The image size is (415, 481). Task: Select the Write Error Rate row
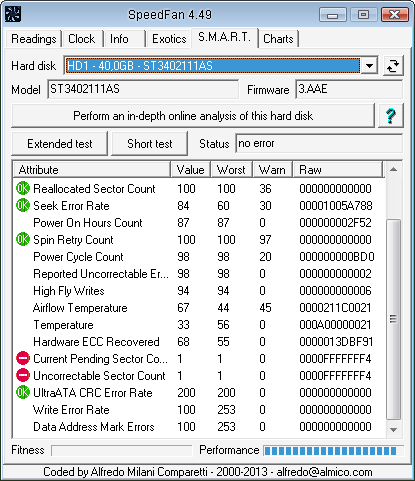click(199, 410)
